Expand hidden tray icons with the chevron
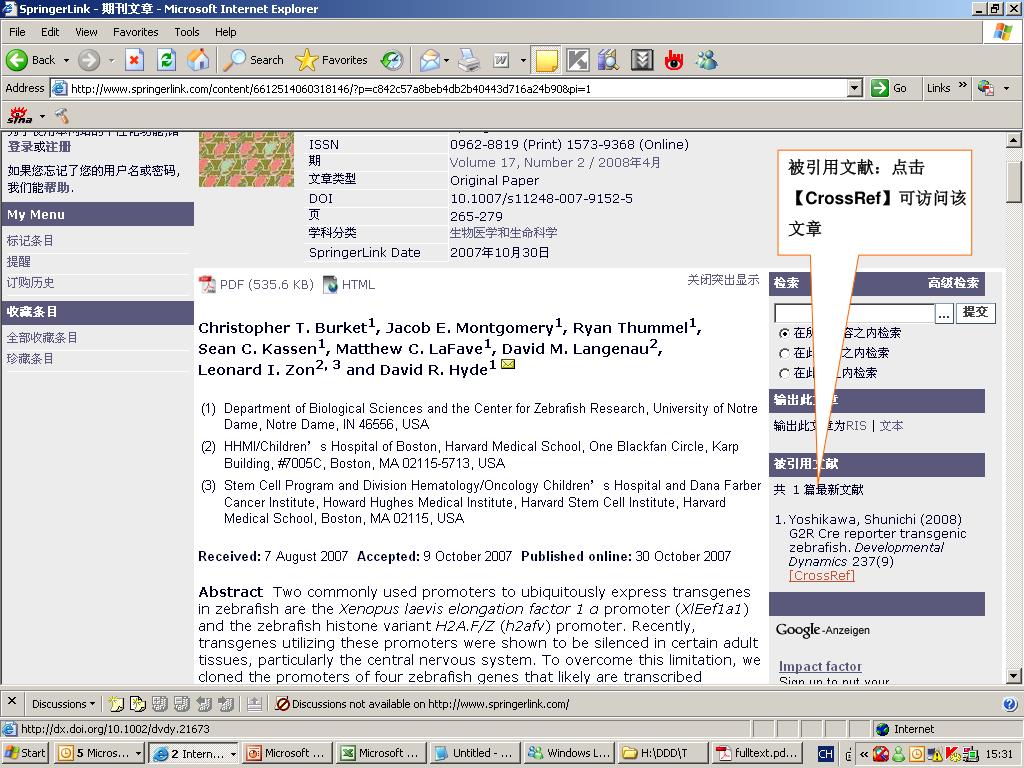 tap(864, 754)
